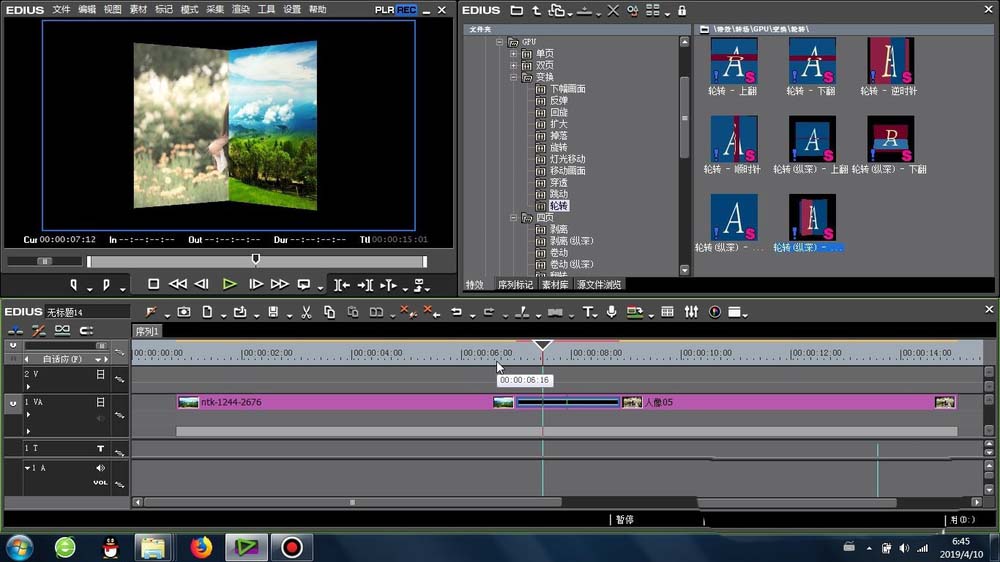
Task: Click the delete X icon in effects panel
Action: [x=613, y=10]
